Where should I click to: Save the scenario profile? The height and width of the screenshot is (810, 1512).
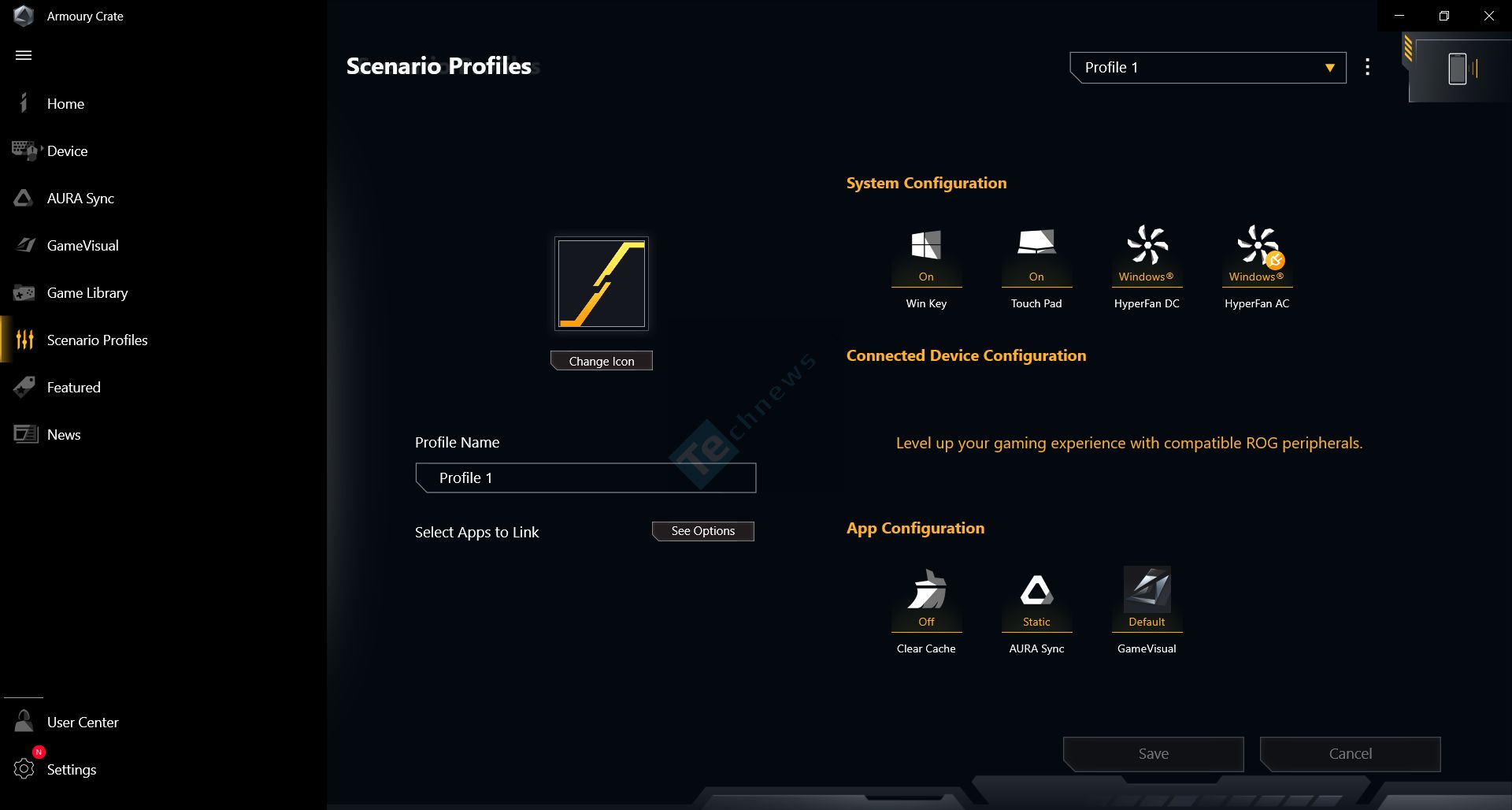1154,754
